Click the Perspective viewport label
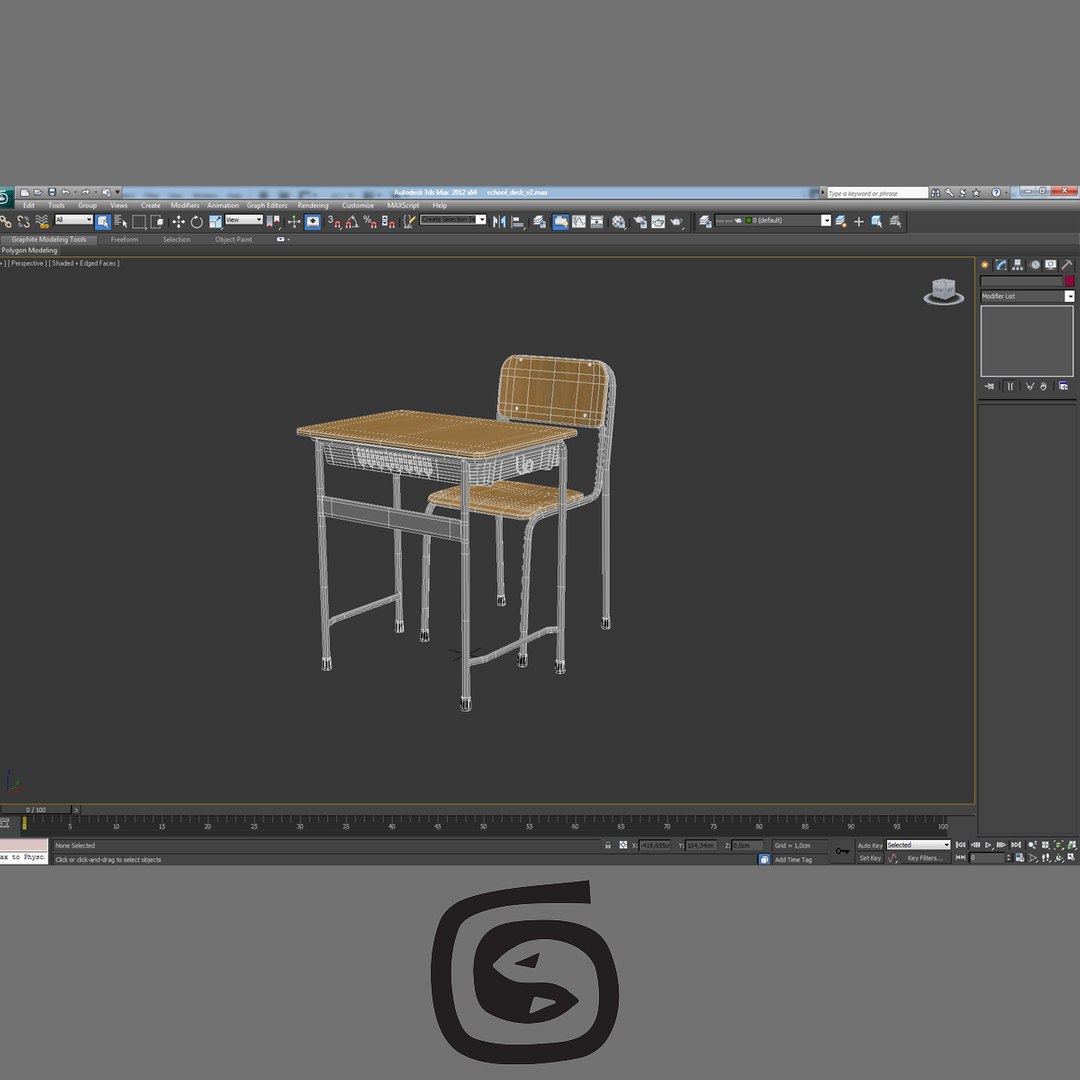Image resolution: width=1080 pixels, height=1080 pixels. [x=27, y=263]
